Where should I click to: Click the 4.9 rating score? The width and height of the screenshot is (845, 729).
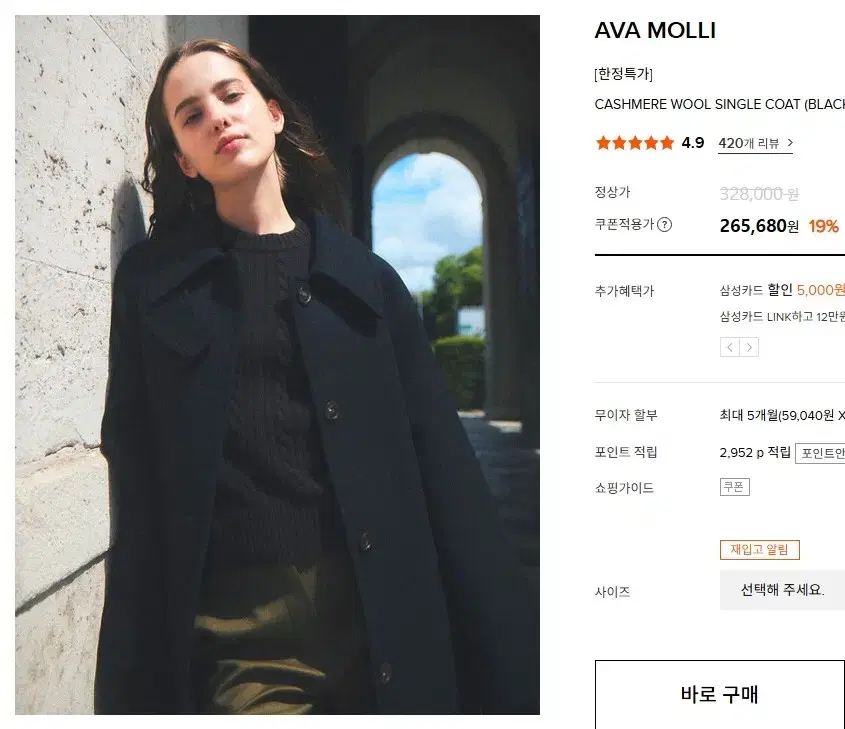click(x=692, y=143)
